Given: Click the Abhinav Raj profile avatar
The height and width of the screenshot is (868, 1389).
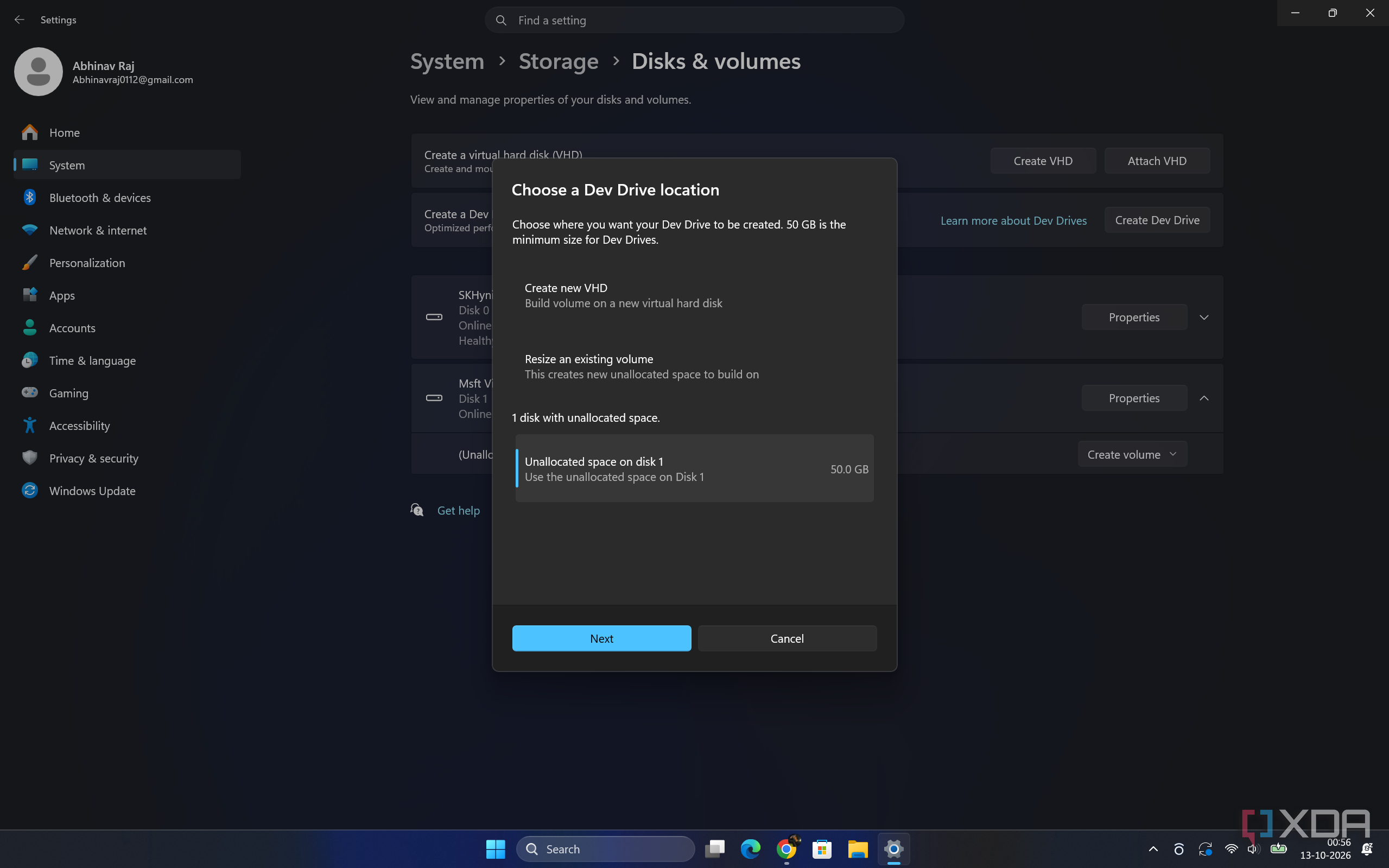Looking at the screenshot, I should (x=39, y=72).
